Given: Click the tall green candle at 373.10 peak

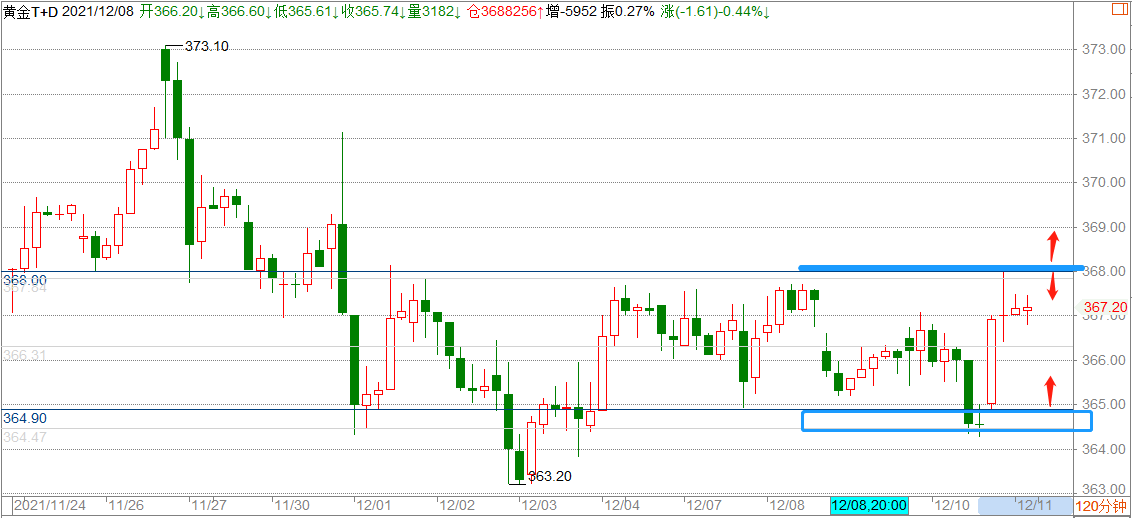Looking at the screenshot, I should click(166, 65).
